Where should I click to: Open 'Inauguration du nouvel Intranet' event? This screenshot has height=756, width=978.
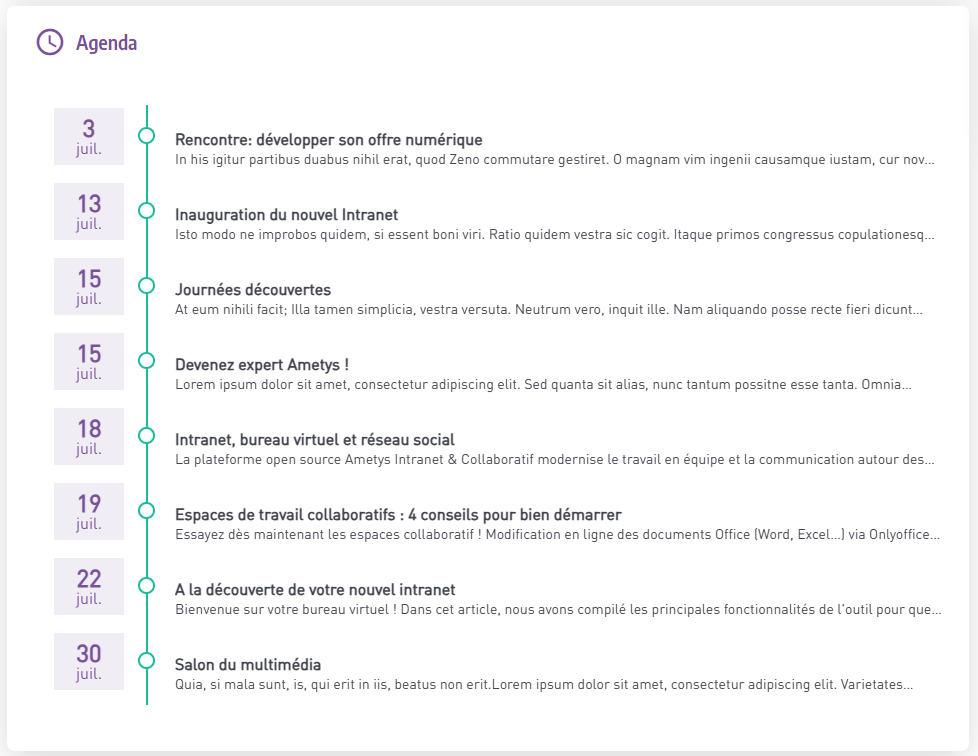(286, 215)
